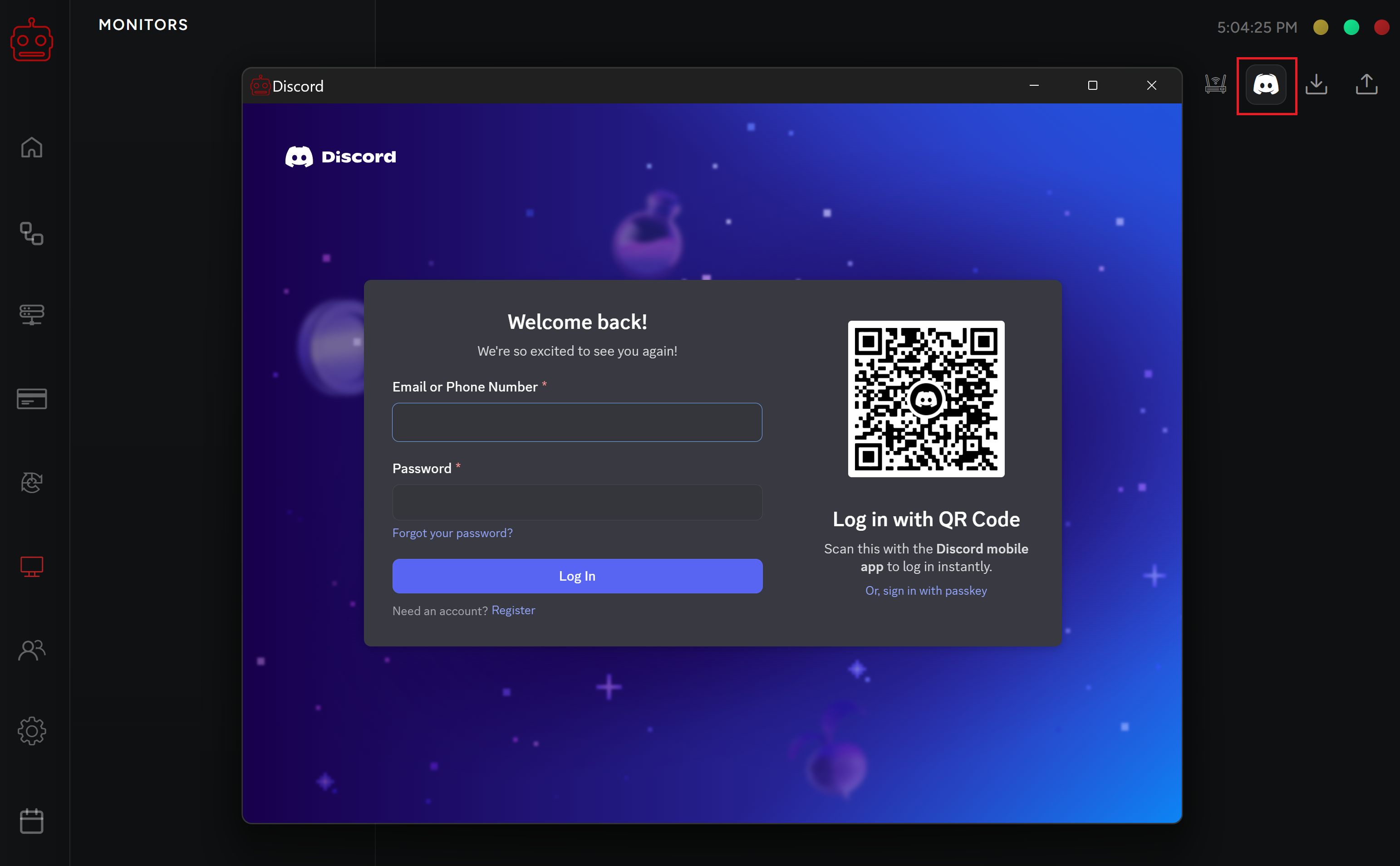Open the users group sidebar icon
Image resolution: width=1400 pixels, height=866 pixels.
pos(31,650)
